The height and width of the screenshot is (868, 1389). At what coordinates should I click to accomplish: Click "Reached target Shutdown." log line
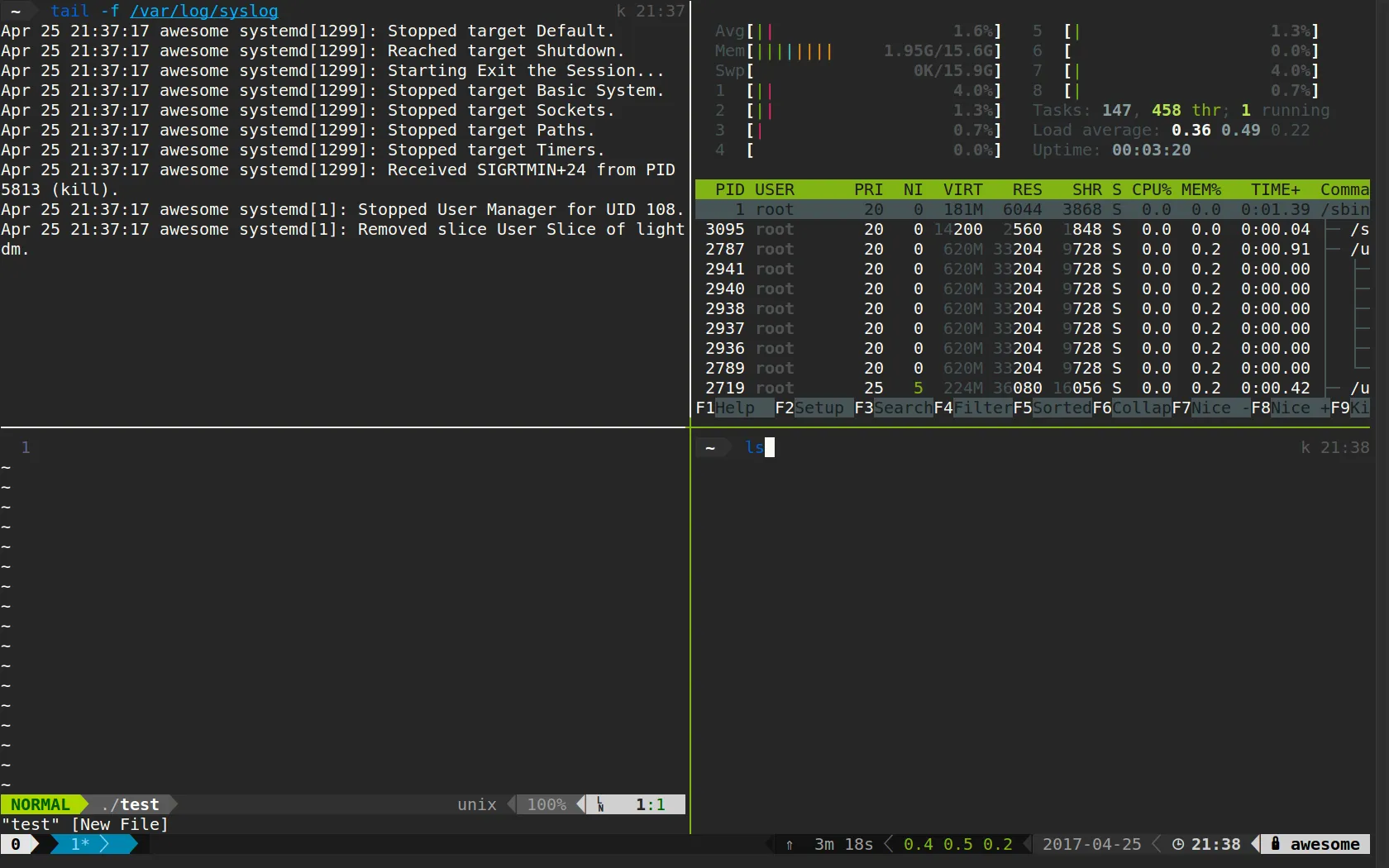[x=313, y=50]
